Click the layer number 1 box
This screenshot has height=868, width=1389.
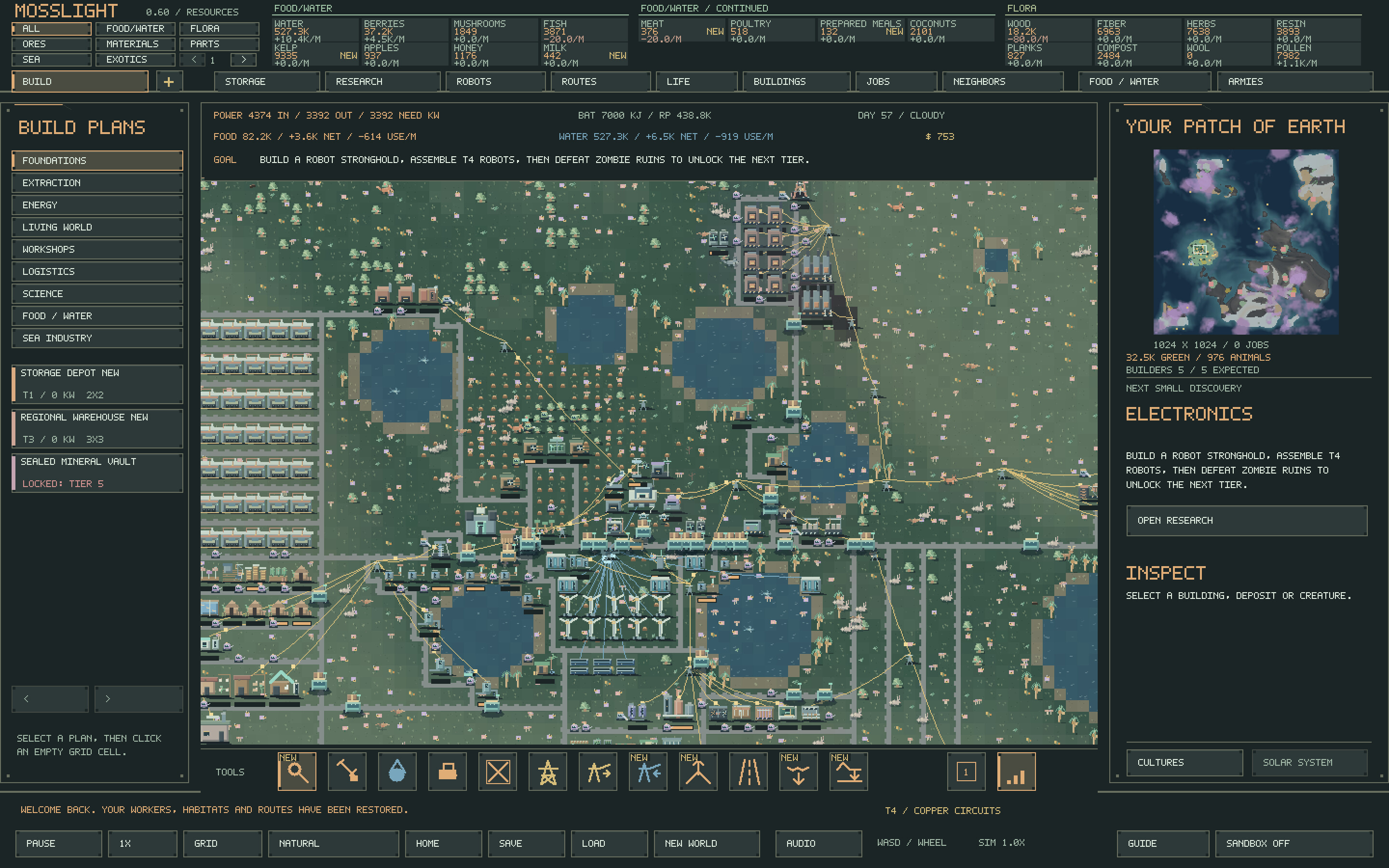pos(966,772)
